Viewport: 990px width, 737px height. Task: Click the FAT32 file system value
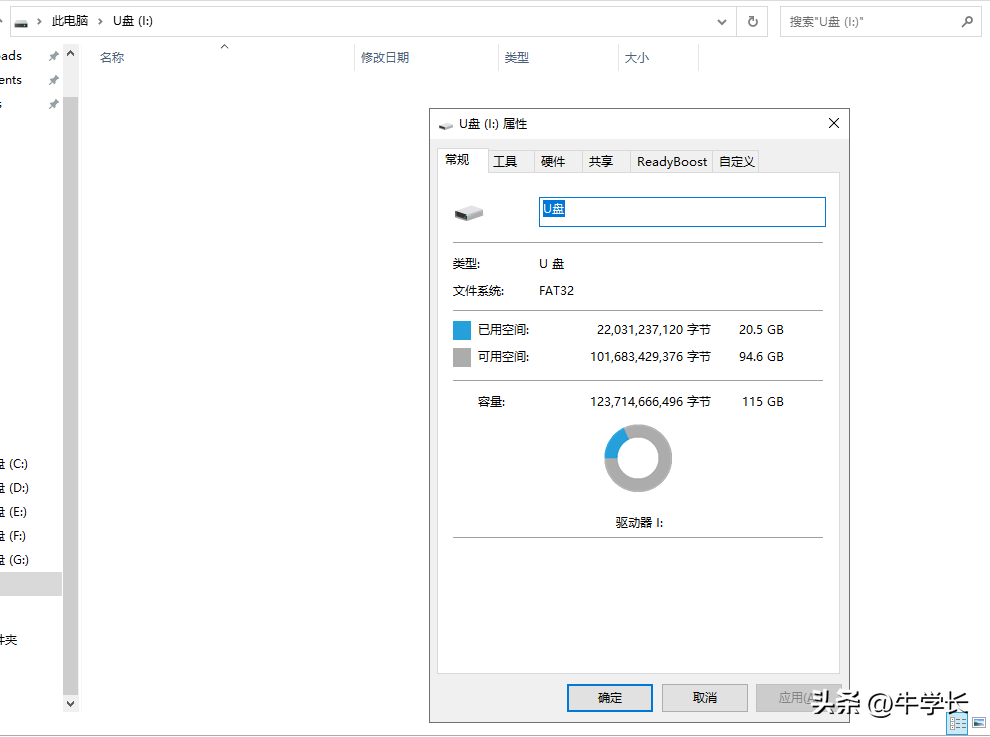point(556,291)
